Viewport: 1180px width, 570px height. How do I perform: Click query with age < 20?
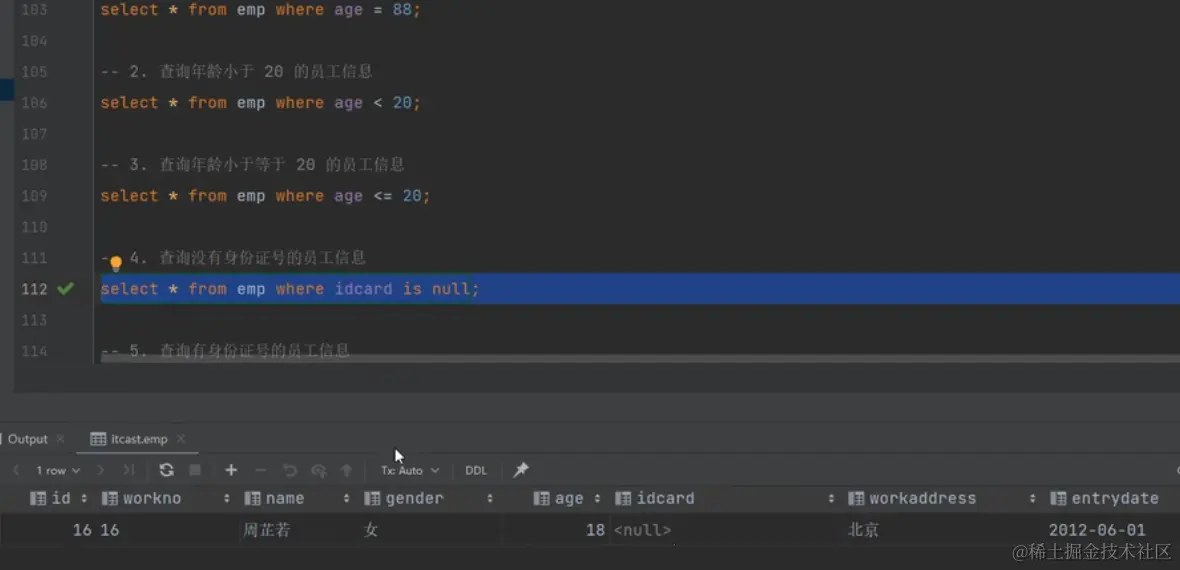(x=260, y=102)
